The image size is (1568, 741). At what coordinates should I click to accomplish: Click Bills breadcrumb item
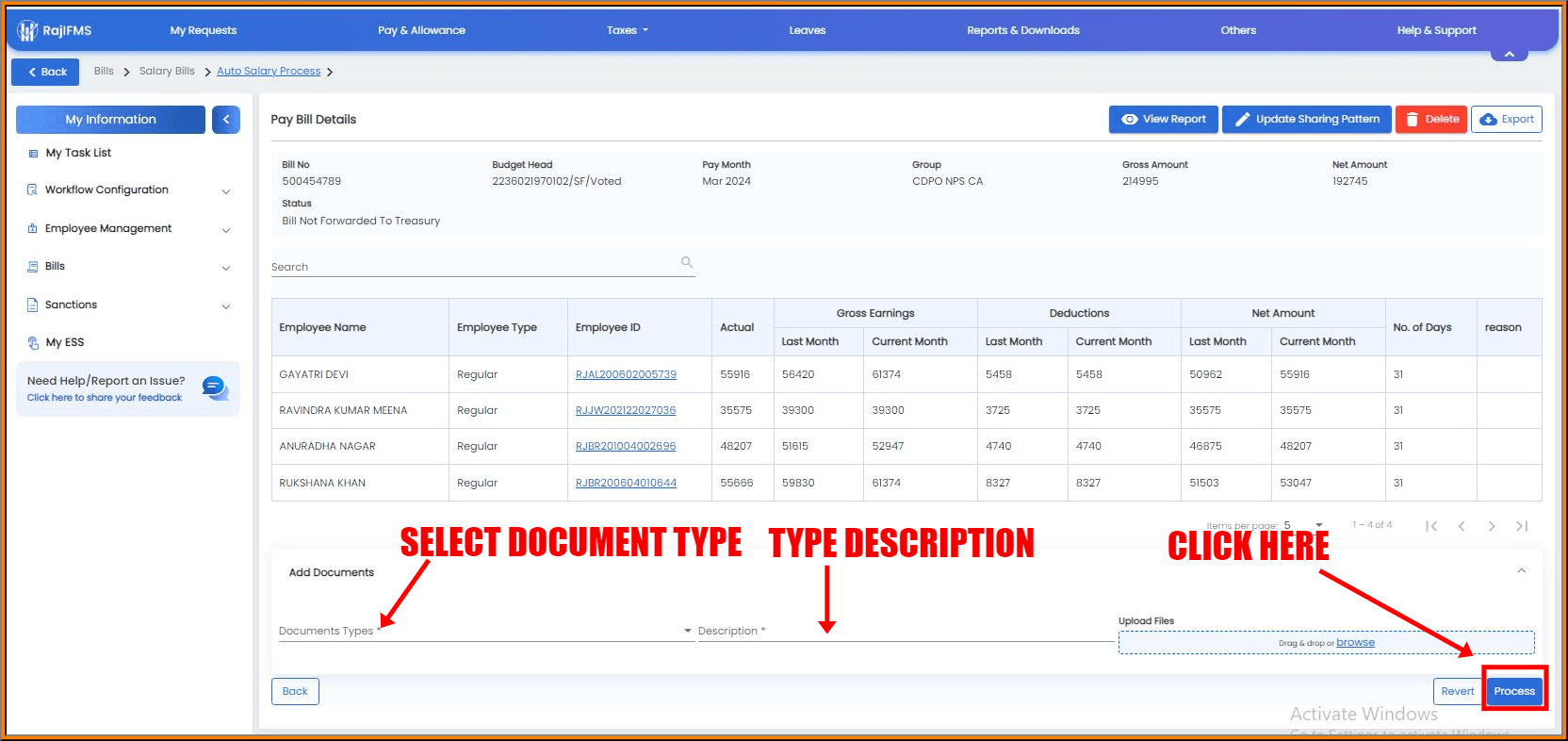point(104,71)
